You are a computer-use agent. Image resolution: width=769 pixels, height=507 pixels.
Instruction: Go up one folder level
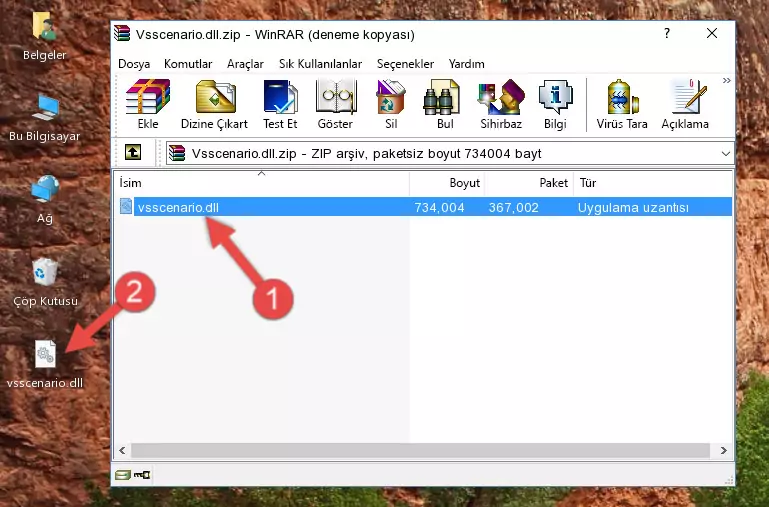tap(133, 152)
